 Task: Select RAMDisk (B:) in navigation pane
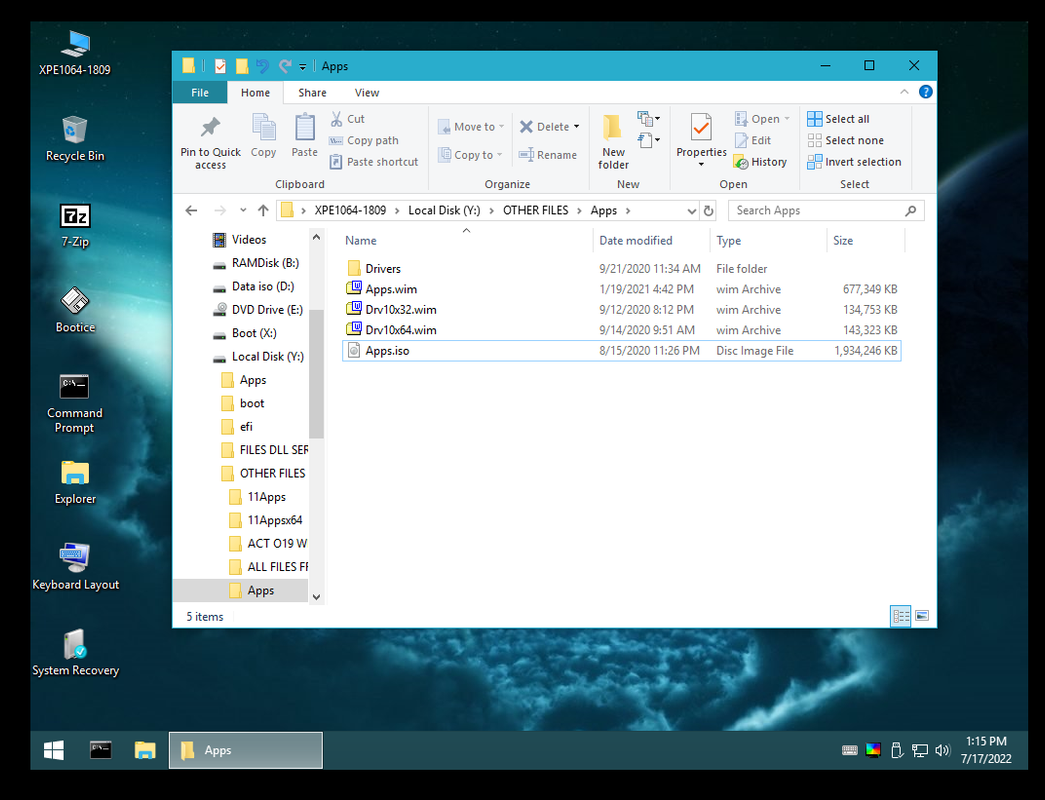coord(256,263)
